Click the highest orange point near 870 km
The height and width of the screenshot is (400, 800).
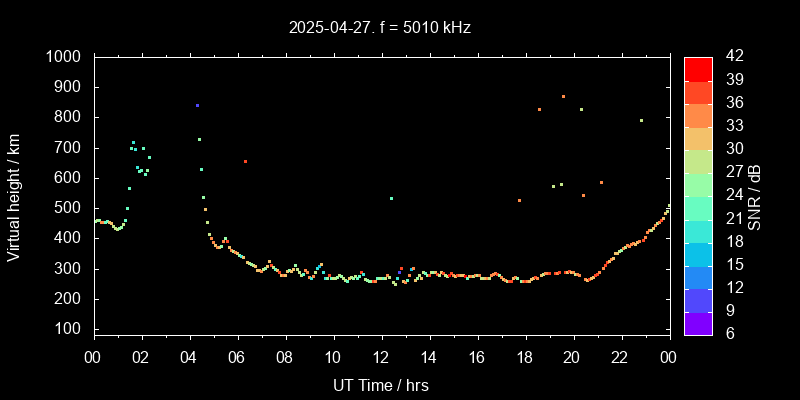point(563,97)
